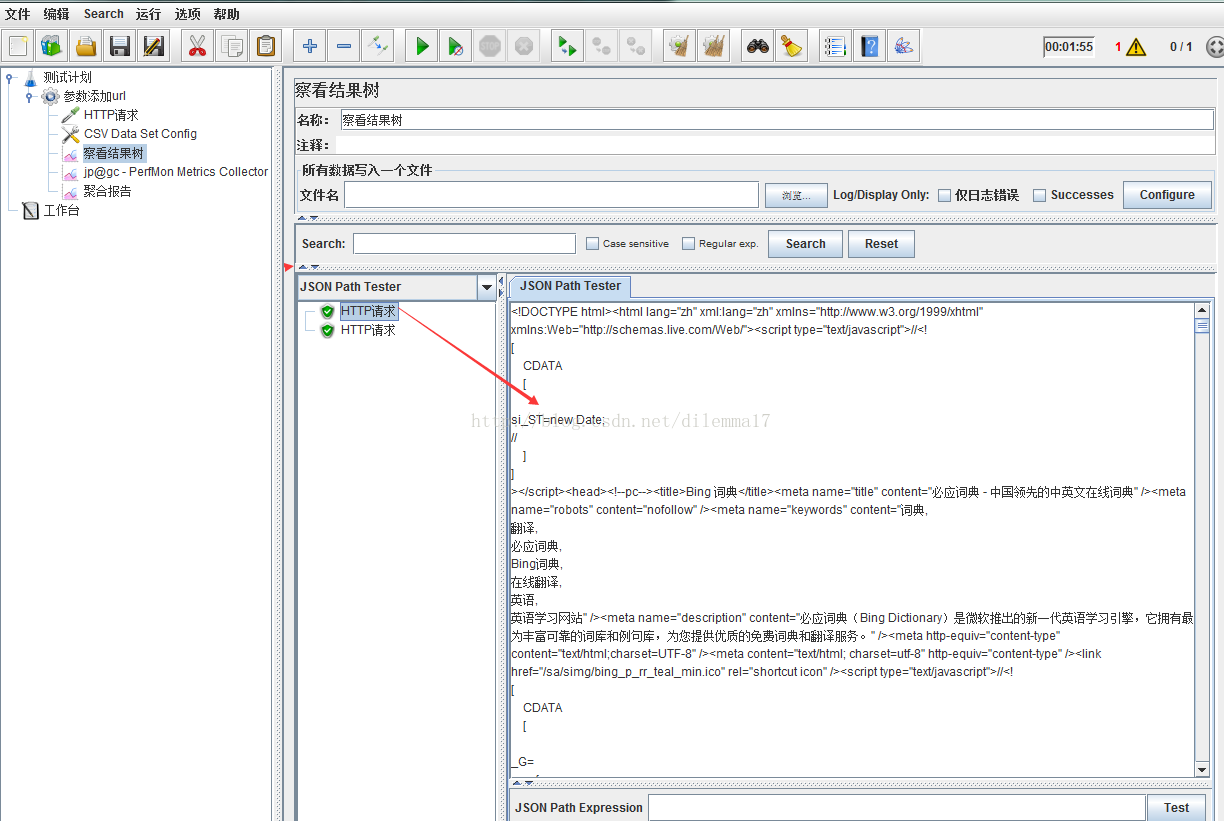
Task: Click the Open file folder icon
Action: (86, 46)
